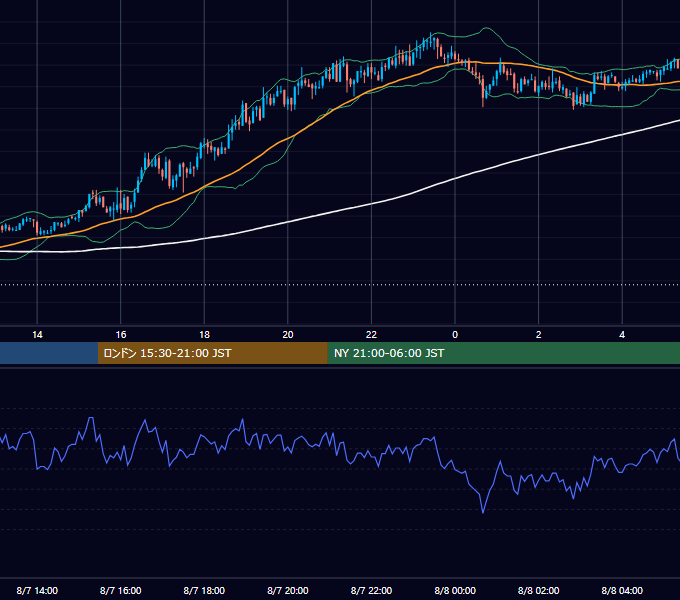Screen dimensions: 680x600
Task: Click the "18" hour label on the time axis
Action: pyautogui.click(x=204, y=335)
